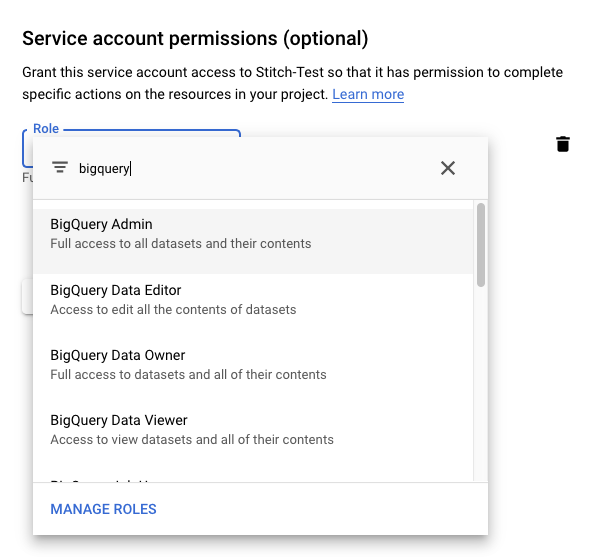Image resolution: width=592 pixels, height=559 pixels.
Task: Select the BigQuery Admin role
Action: pyautogui.click(x=253, y=242)
